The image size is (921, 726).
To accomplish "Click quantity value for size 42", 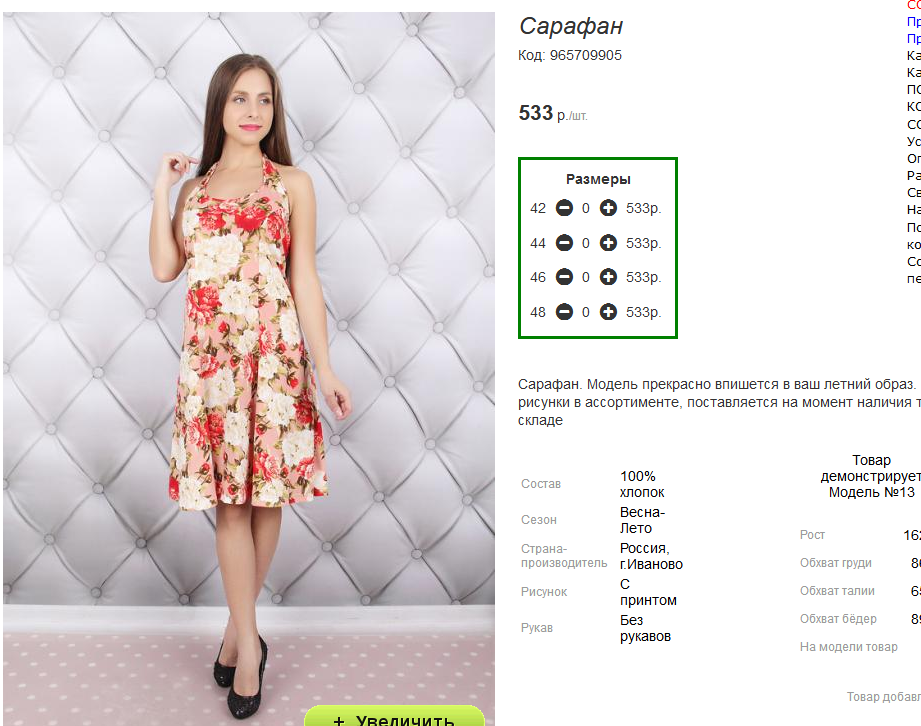I will (586, 209).
